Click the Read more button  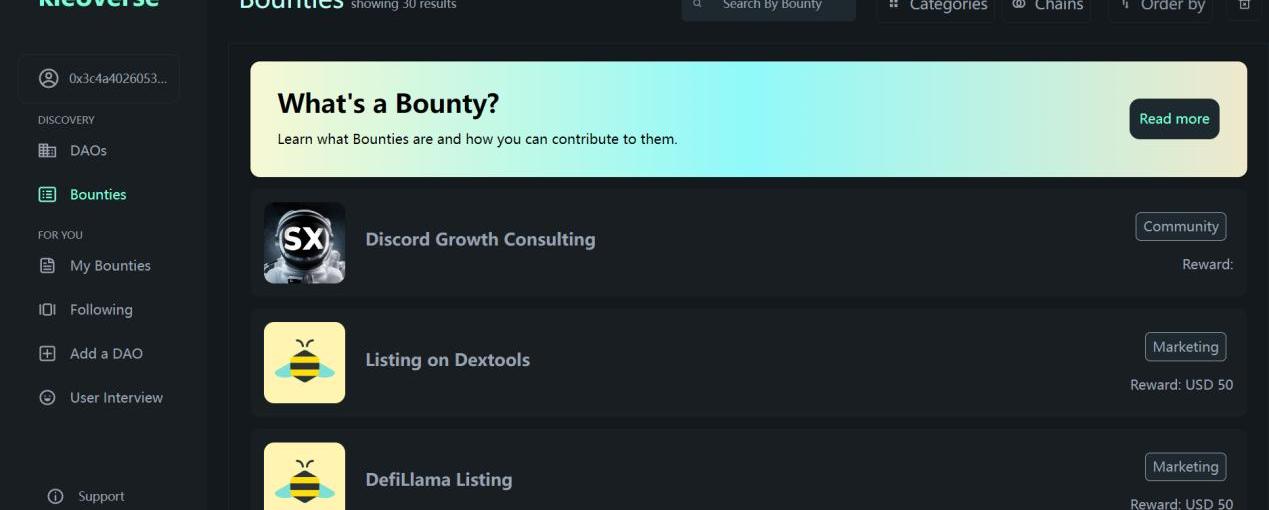[x=1174, y=119]
